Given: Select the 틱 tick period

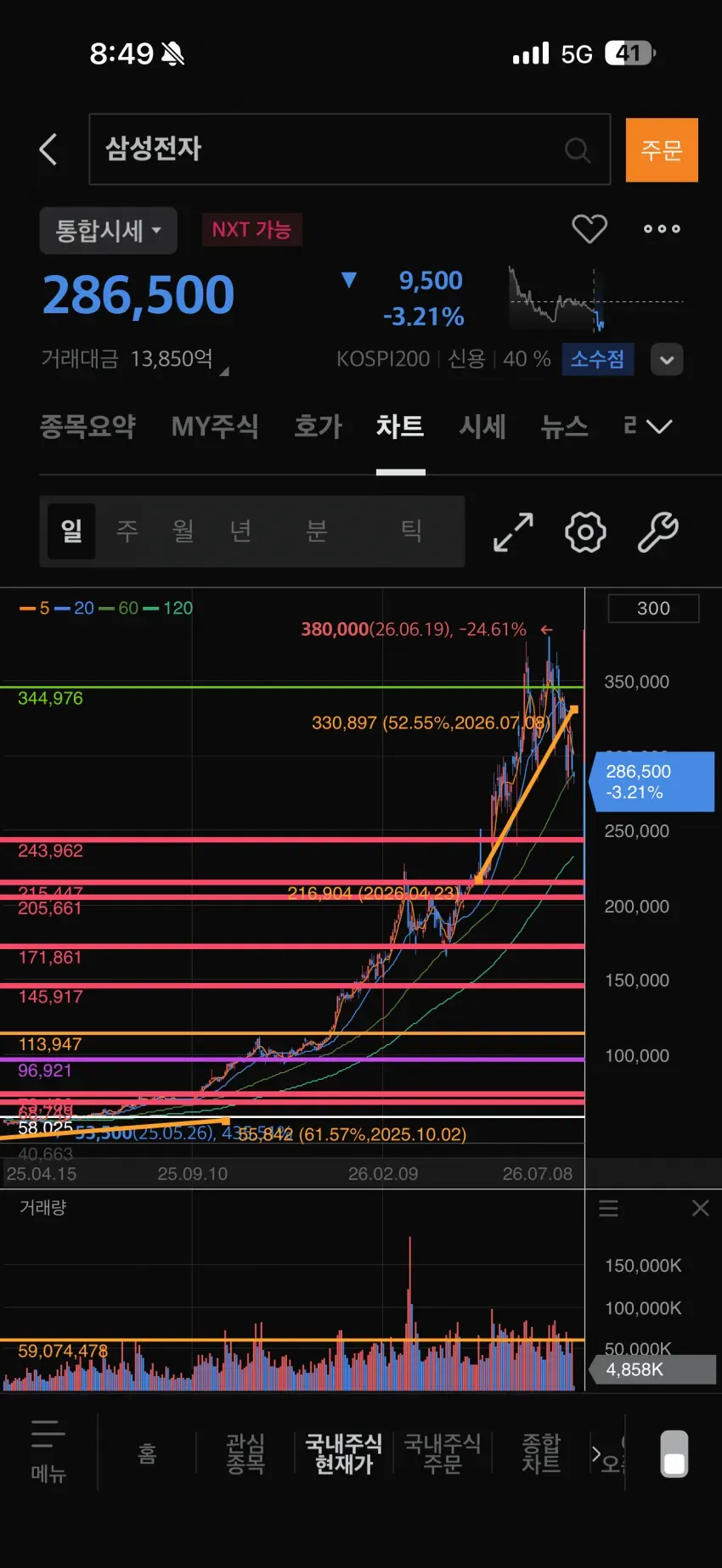Looking at the screenshot, I should pyautogui.click(x=412, y=531).
